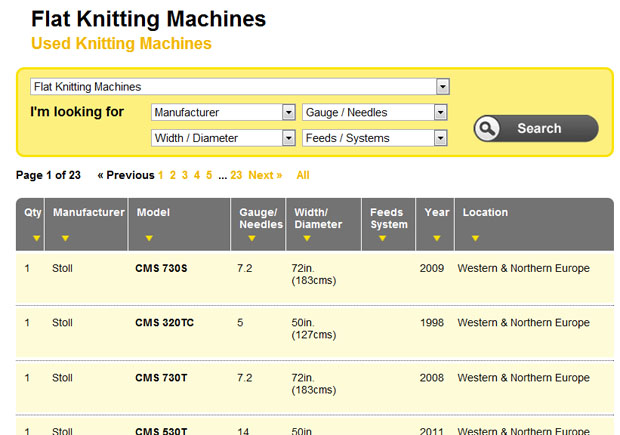
Task: Click the Gauge/ Needles header text
Action: click(261, 218)
